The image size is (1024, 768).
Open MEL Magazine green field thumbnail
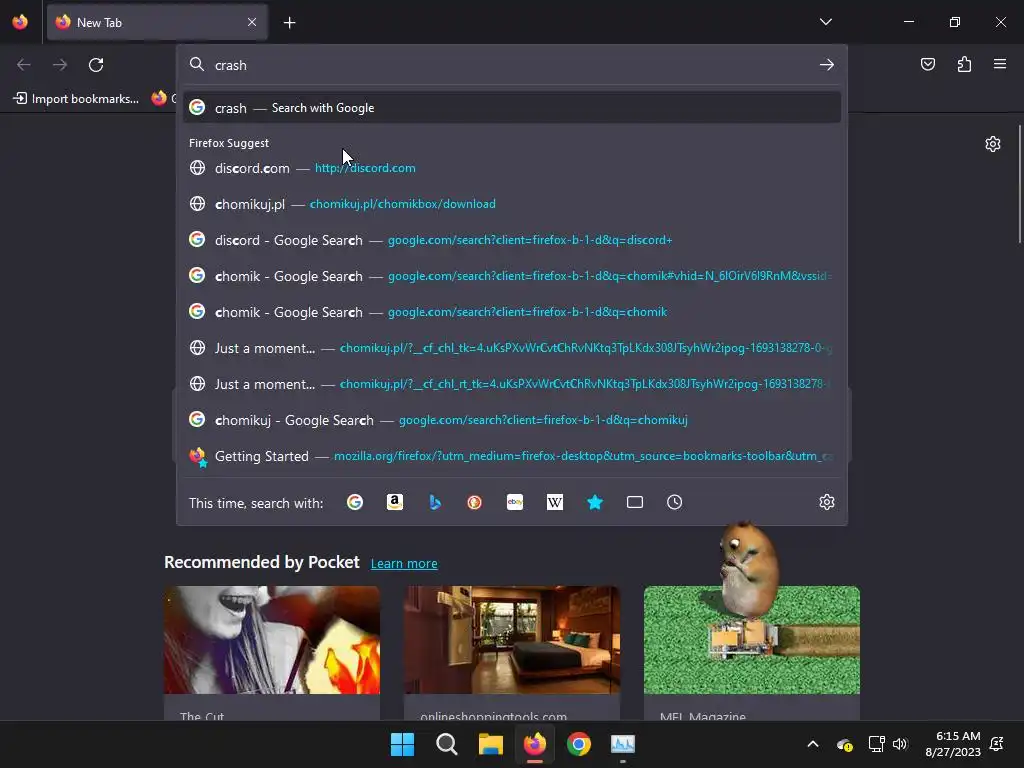(752, 640)
